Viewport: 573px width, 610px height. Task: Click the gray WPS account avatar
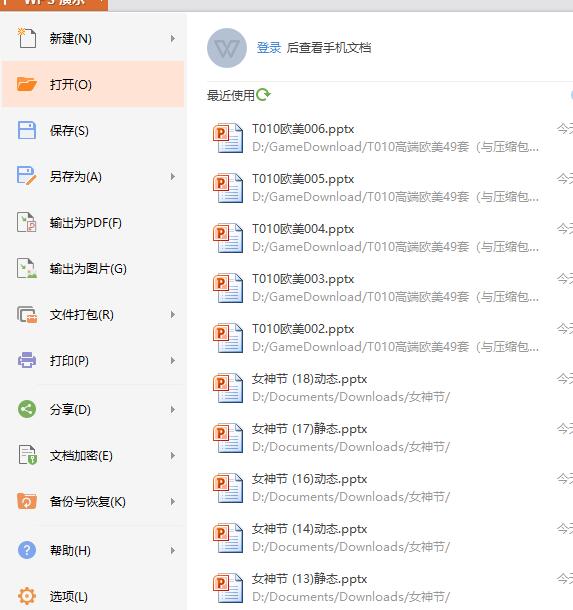[227, 48]
